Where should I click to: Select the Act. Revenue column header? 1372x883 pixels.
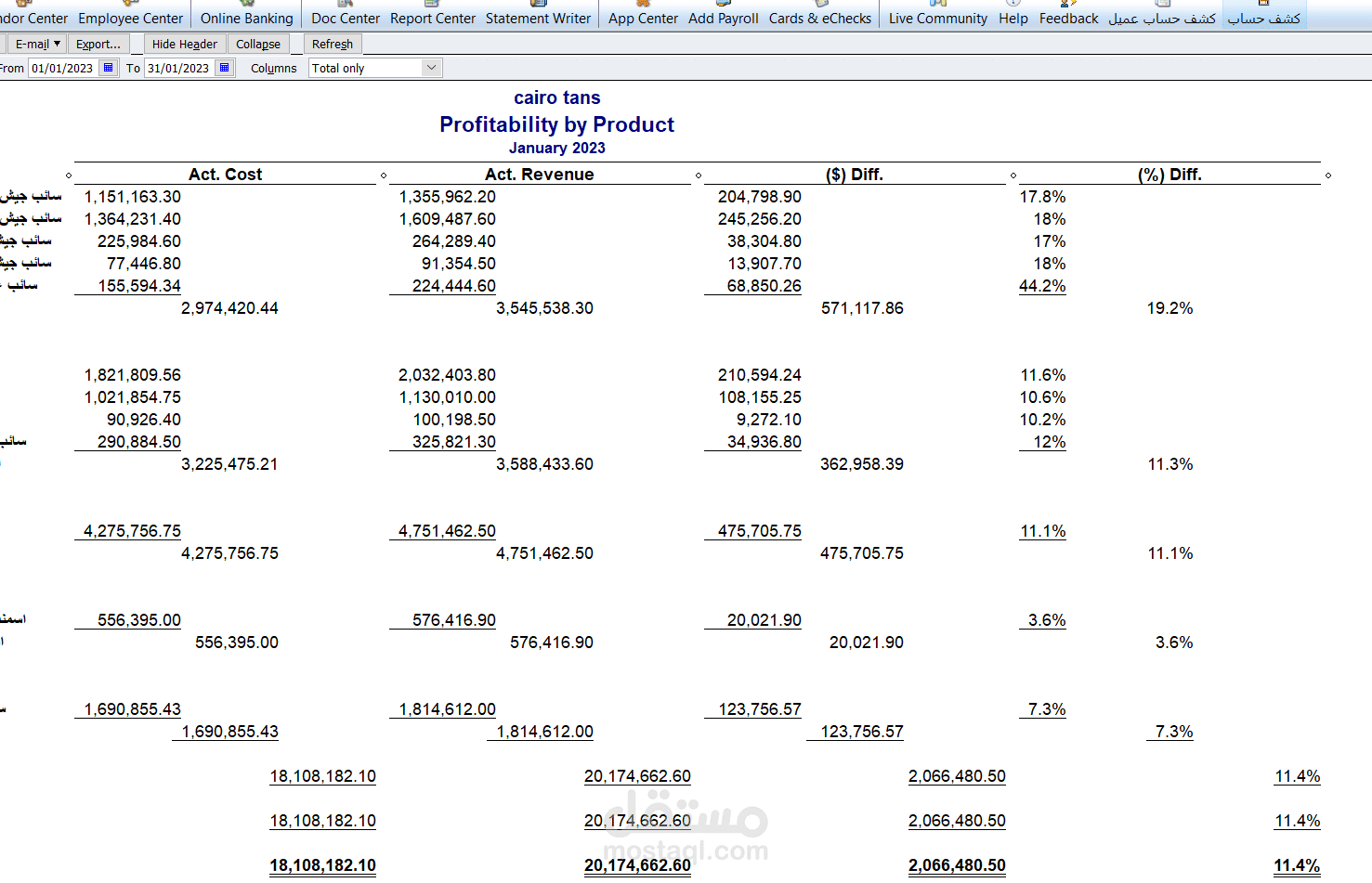point(540,174)
